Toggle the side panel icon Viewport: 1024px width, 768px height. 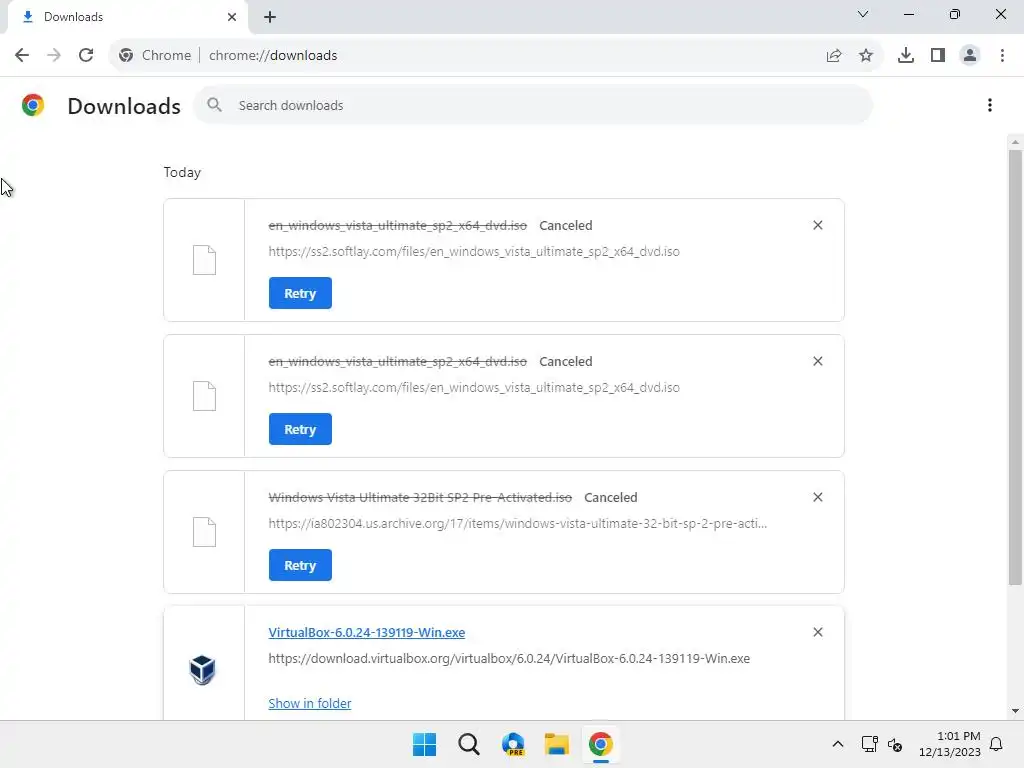coord(938,56)
